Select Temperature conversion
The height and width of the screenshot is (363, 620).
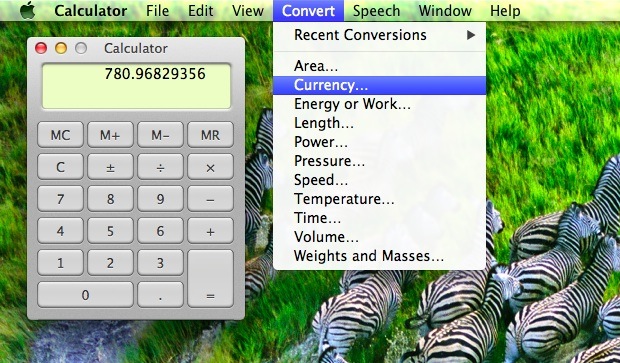point(379,199)
